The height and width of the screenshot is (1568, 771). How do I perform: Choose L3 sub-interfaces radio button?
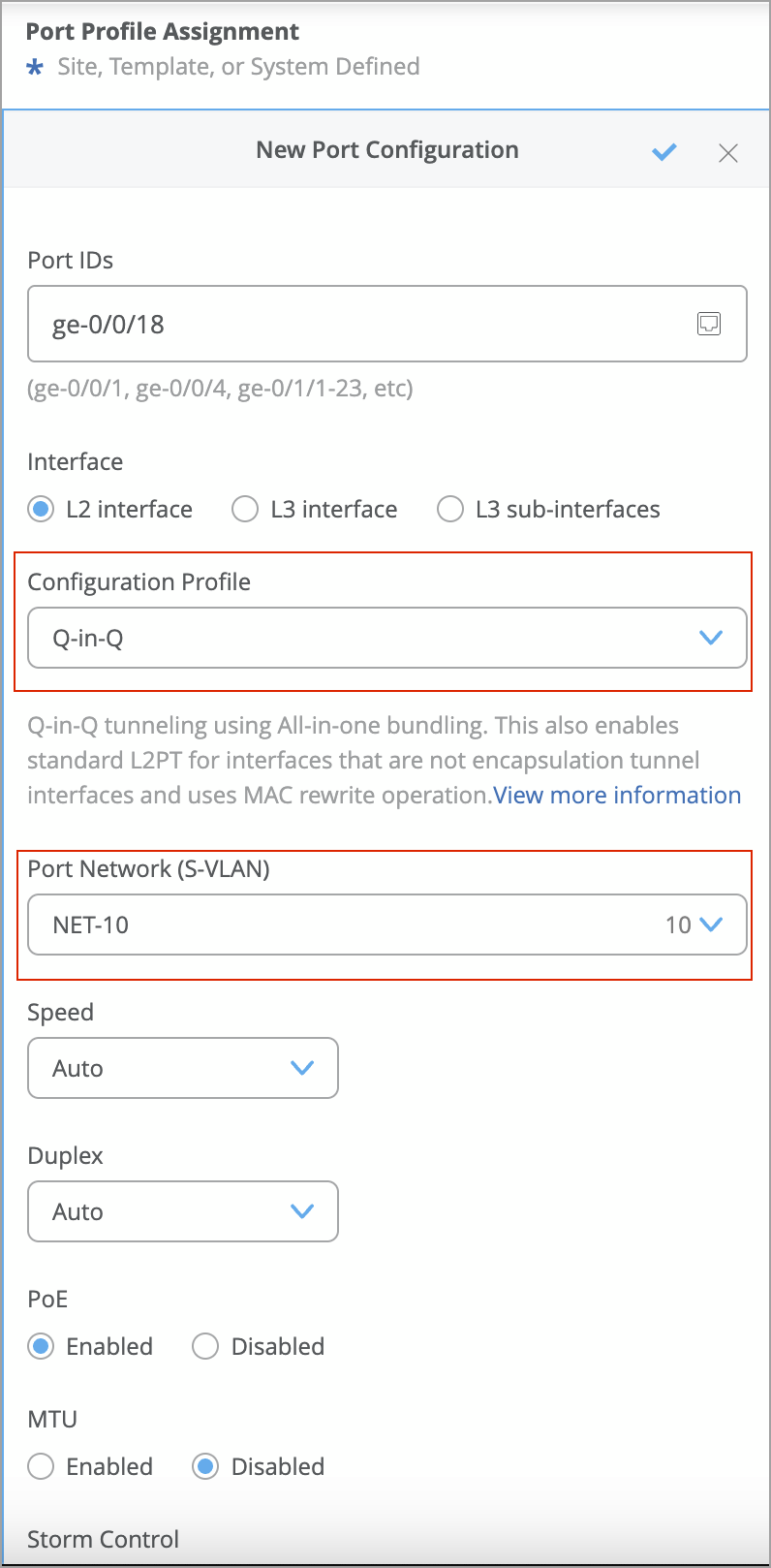[x=450, y=510]
